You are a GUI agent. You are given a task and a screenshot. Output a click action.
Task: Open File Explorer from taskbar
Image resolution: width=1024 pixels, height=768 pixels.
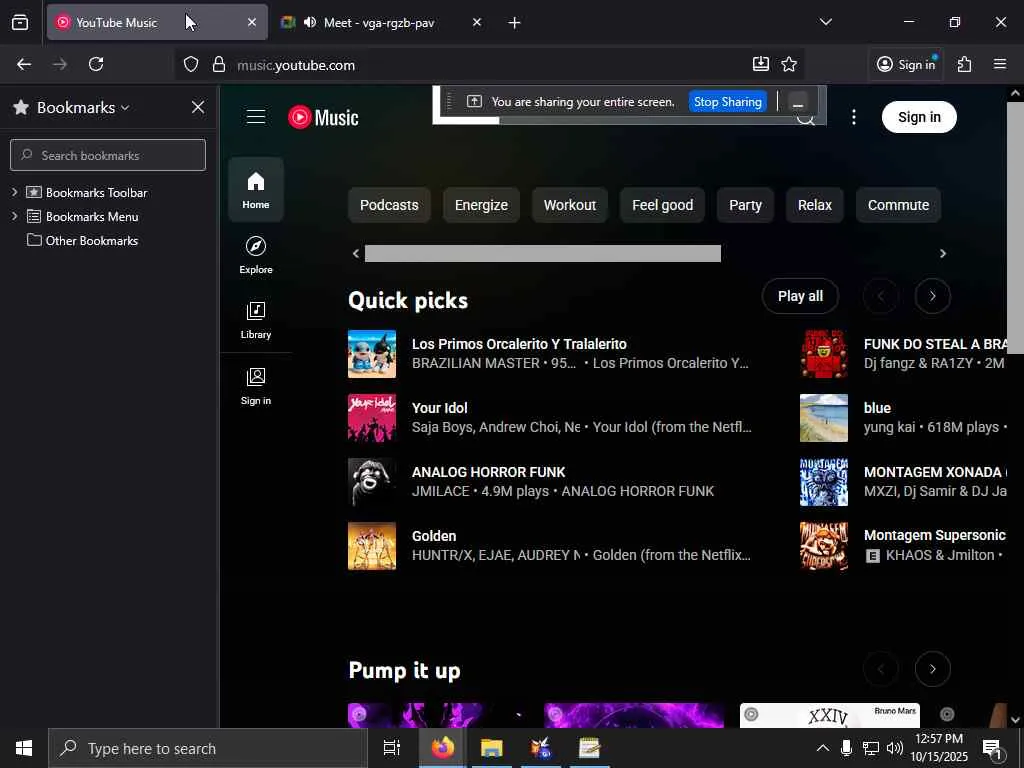coord(491,748)
